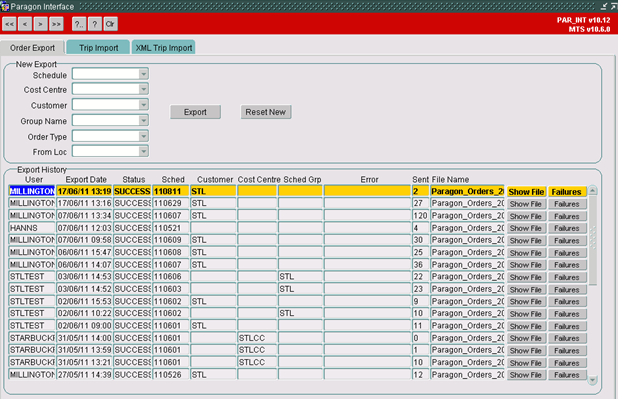Expand the From Loc dropdown
618x399 pixels.
tap(143, 151)
